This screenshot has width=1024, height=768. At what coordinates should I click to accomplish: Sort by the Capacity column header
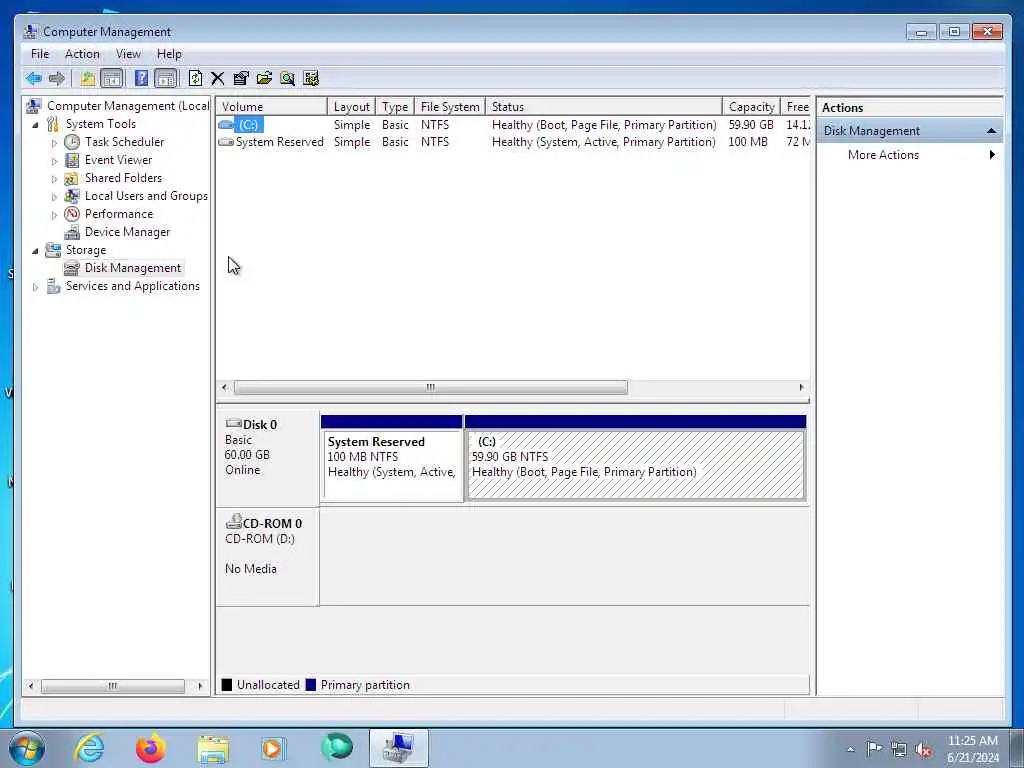point(751,106)
